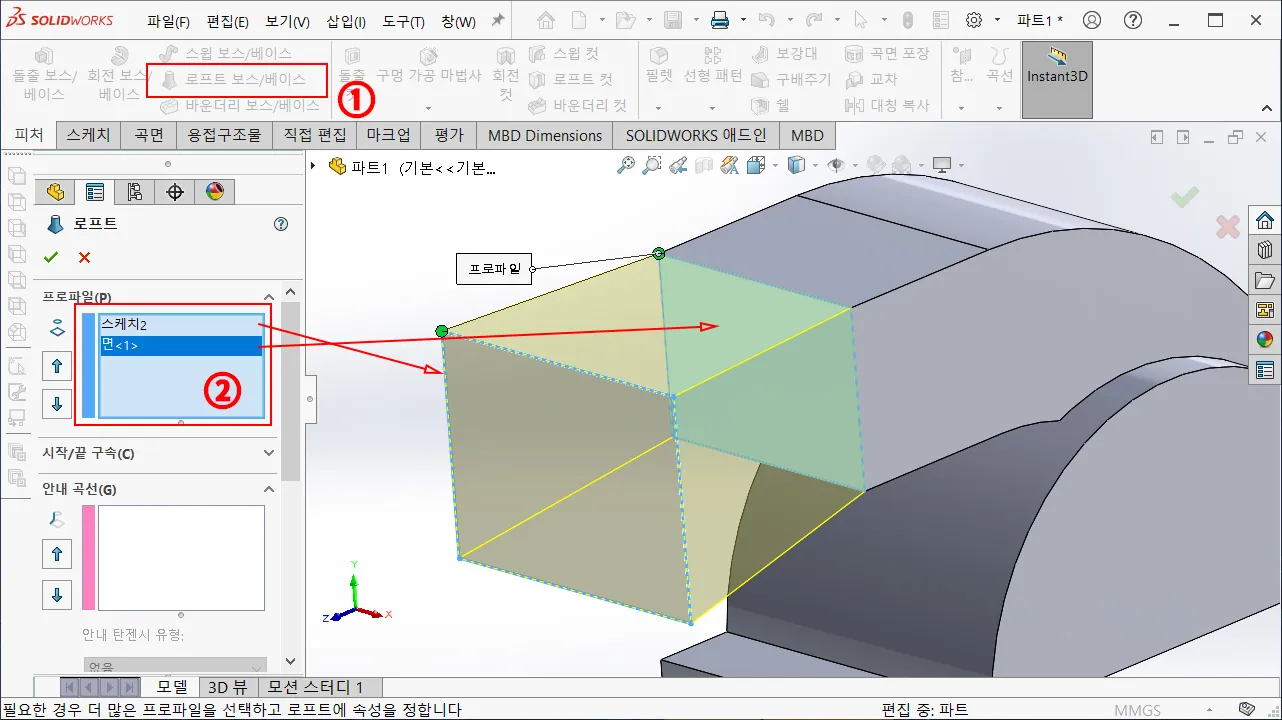
Task: Select 면<1> in the profiles list
Action: click(x=180, y=346)
